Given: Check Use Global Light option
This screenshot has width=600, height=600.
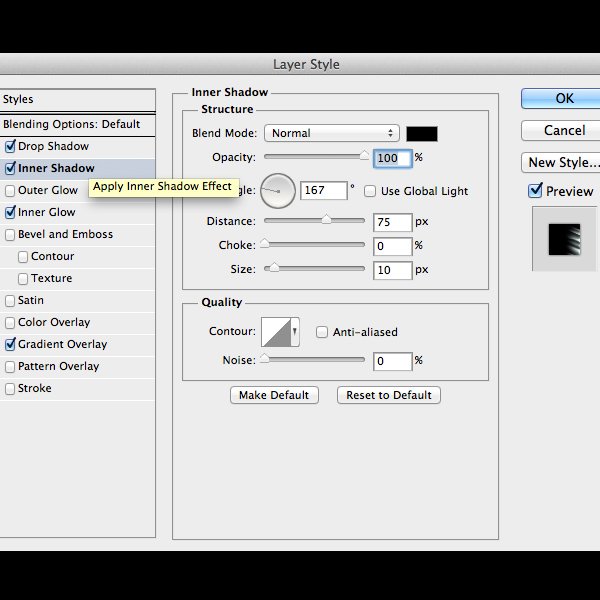Looking at the screenshot, I should (x=370, y=191).
